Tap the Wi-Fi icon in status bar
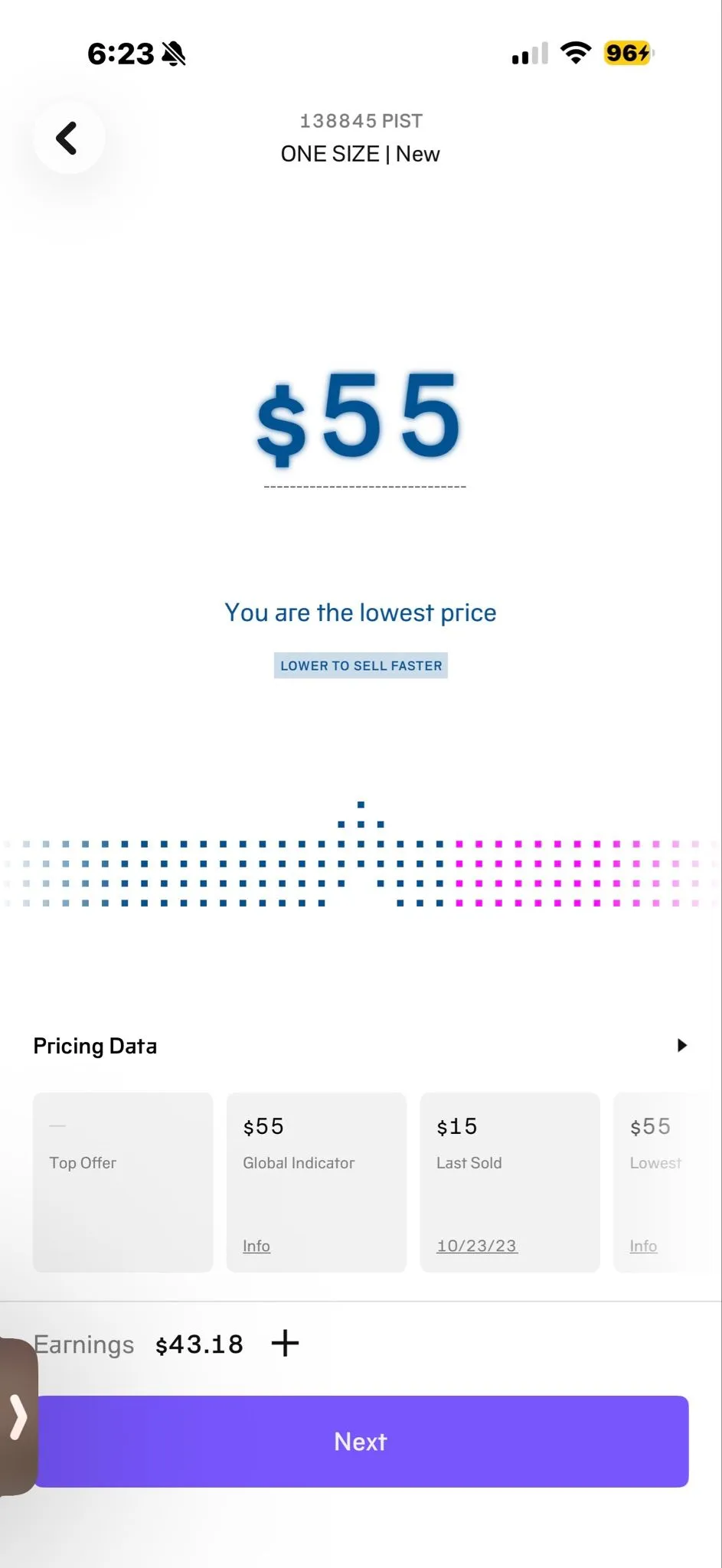Image resolution: width=722 pixels, height=1568 pixels. (575, 53)
